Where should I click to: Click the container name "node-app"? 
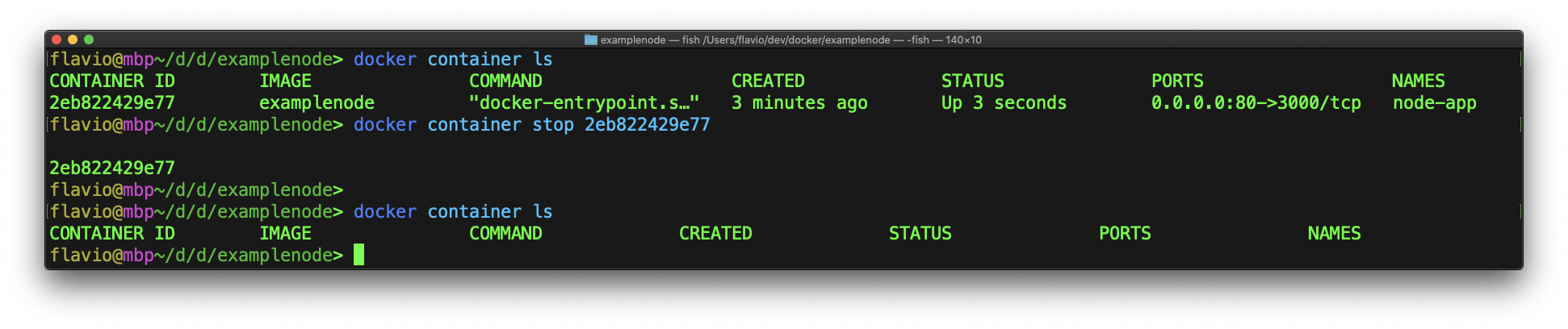click(x=1434, y=103)
